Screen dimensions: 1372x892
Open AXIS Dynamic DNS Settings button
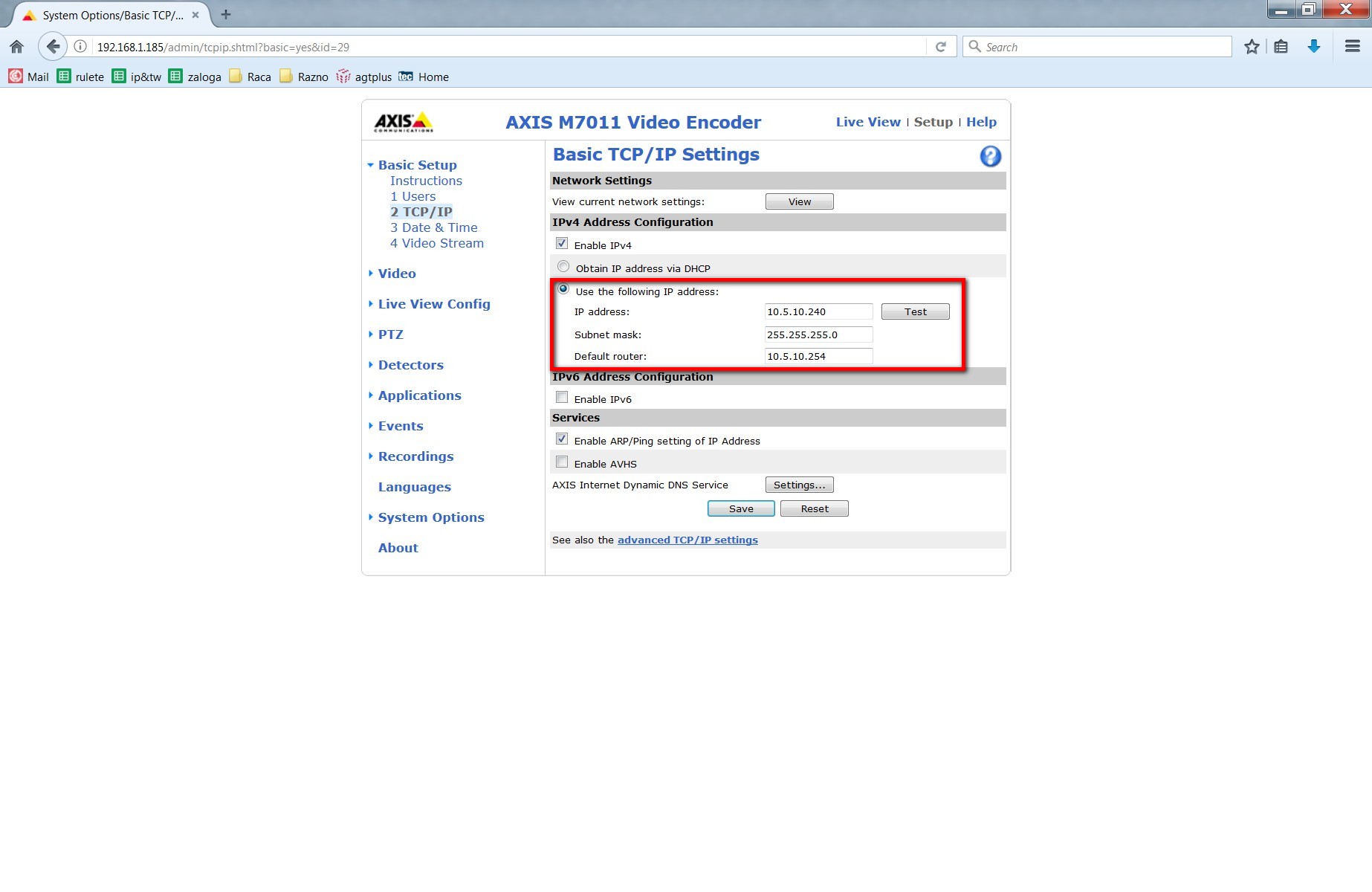point(800,485)
